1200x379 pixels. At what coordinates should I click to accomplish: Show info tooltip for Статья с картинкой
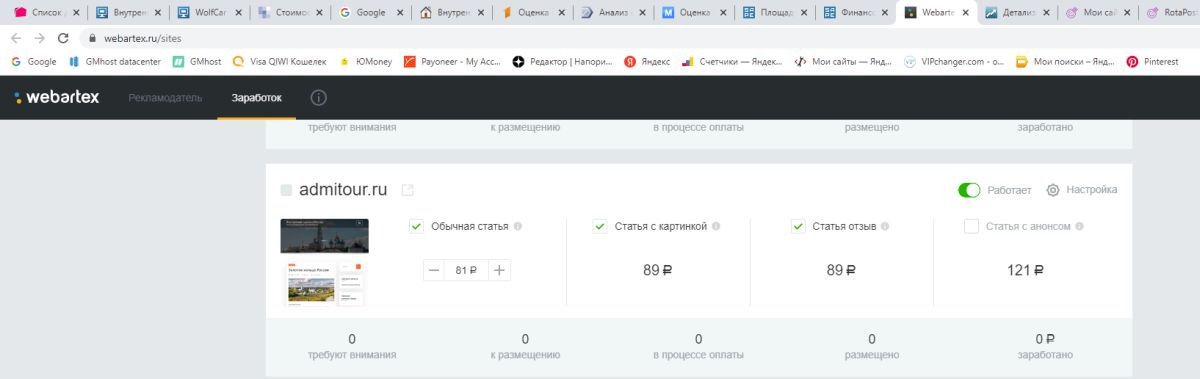[716, 227]
